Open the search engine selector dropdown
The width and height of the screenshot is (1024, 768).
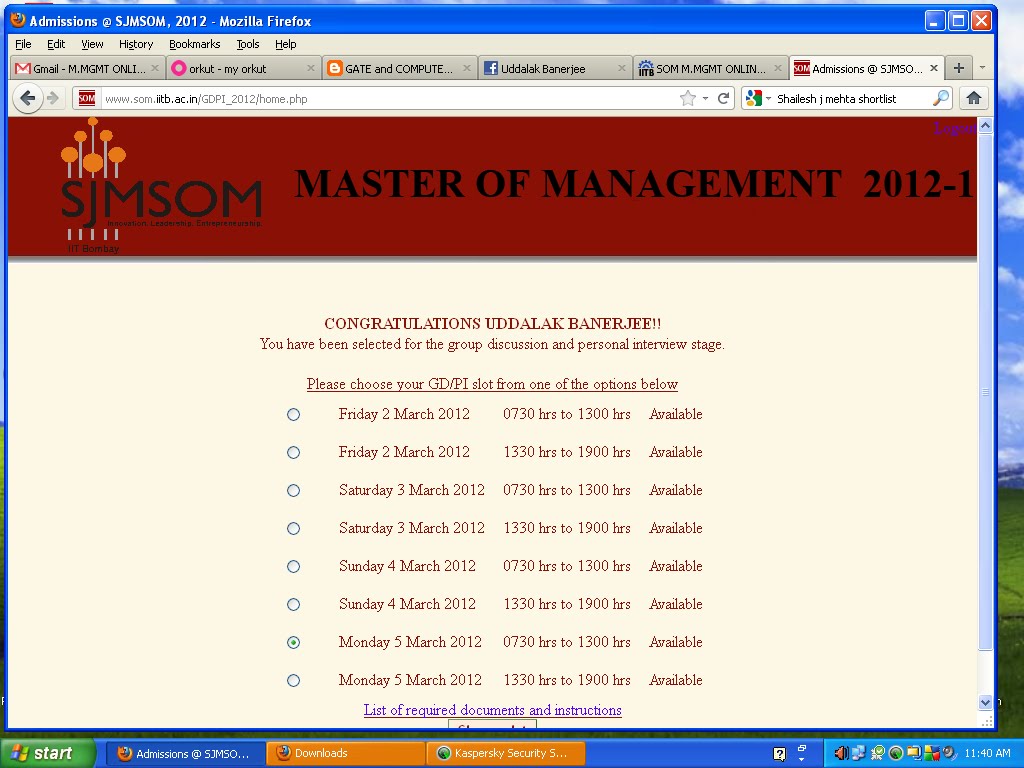[x=768, y=99]
